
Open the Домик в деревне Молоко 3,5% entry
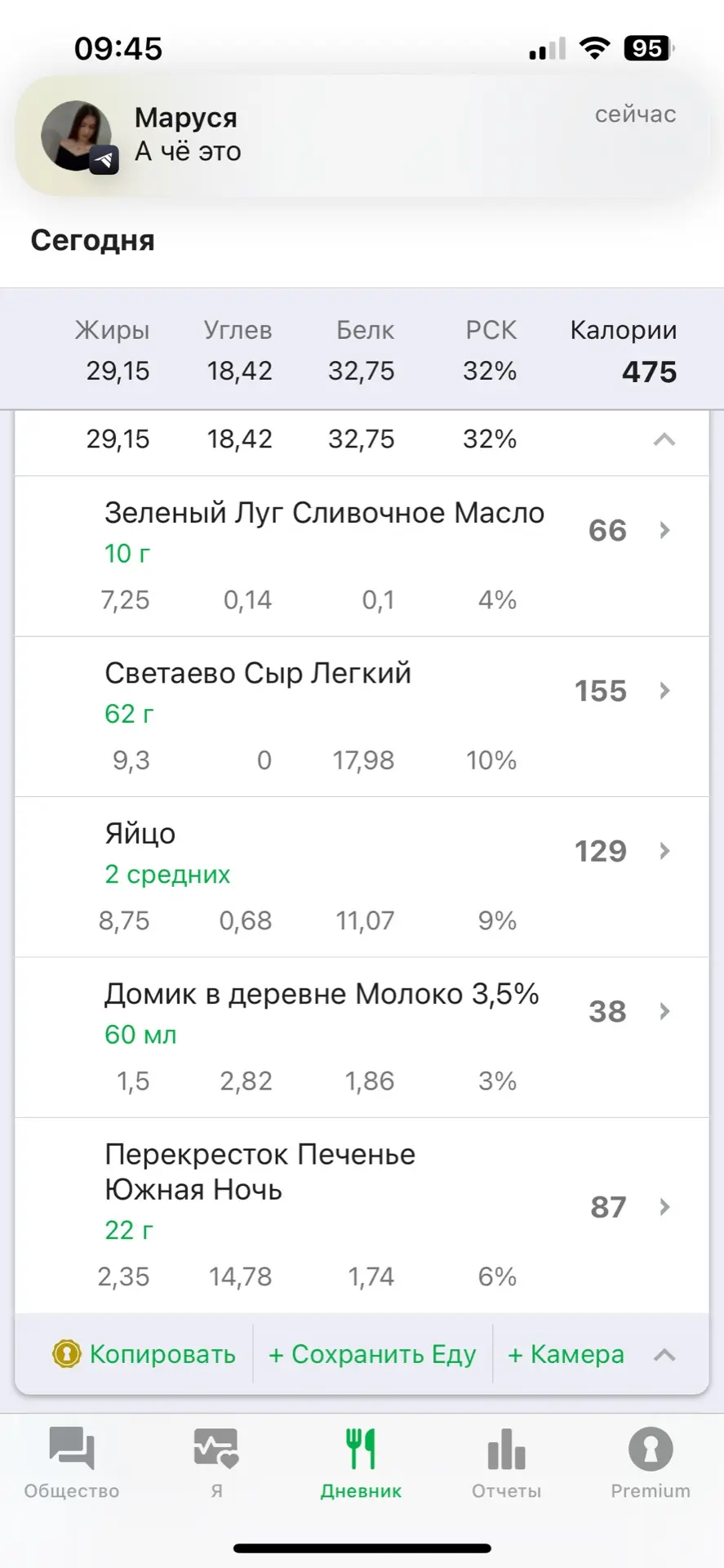pyautogui.click(x=322, y=995)
